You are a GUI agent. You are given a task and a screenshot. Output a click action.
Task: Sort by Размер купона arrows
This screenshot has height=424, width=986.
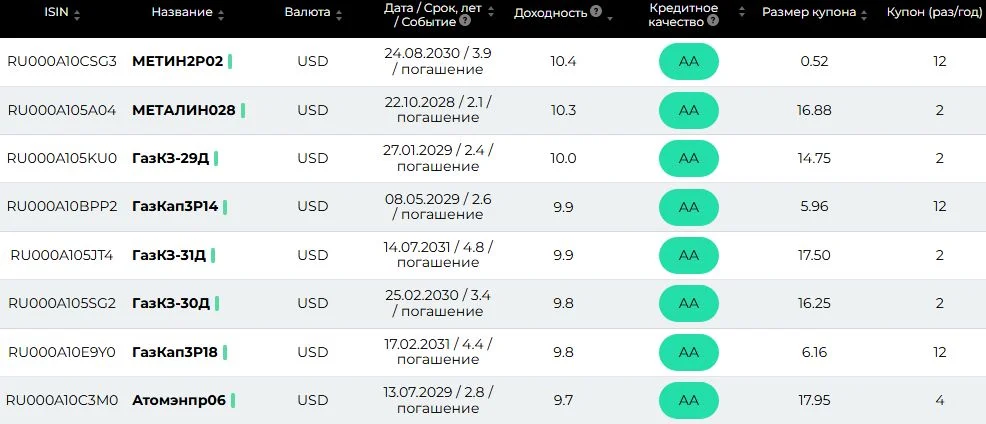tap(864, 14)
